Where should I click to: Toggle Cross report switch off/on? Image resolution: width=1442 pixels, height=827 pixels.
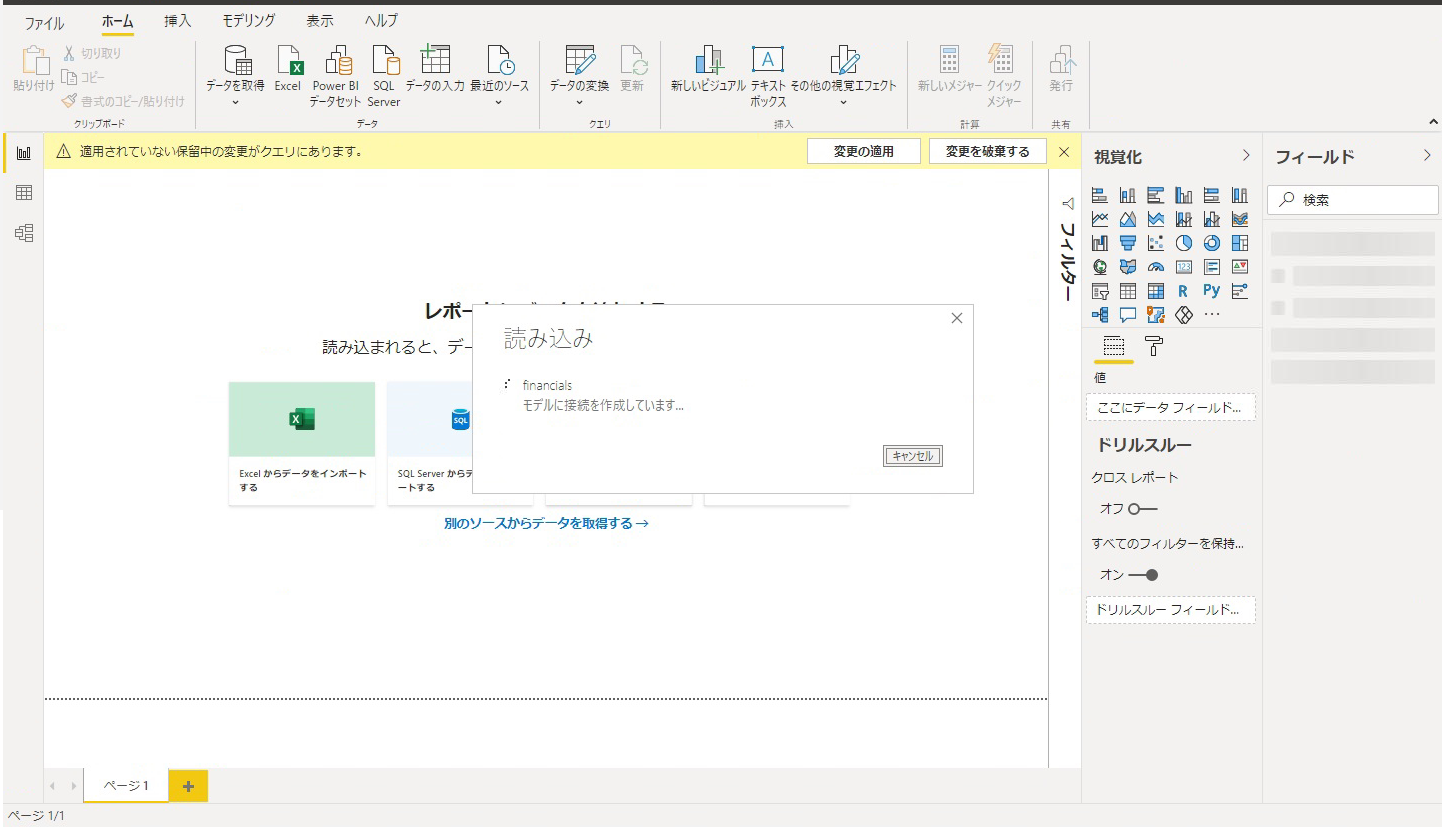(1142, 509)
